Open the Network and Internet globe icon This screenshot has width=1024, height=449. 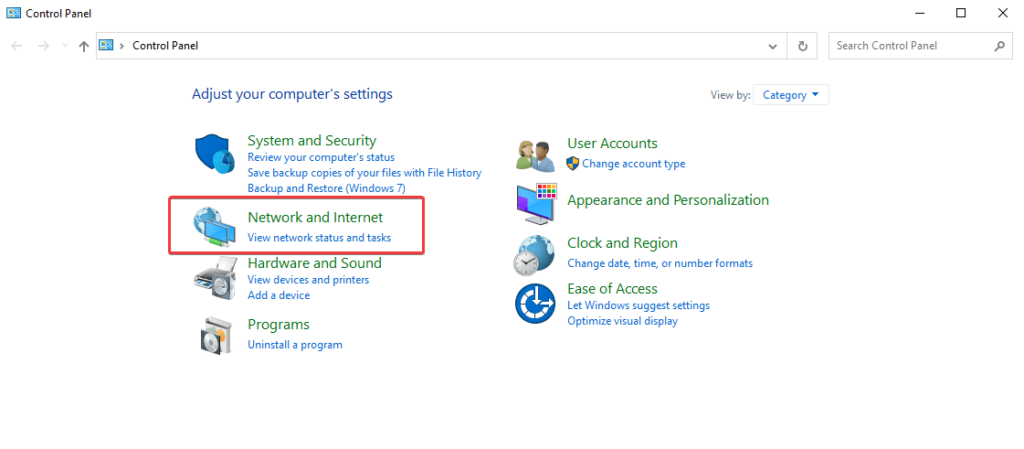click(215, 228)
